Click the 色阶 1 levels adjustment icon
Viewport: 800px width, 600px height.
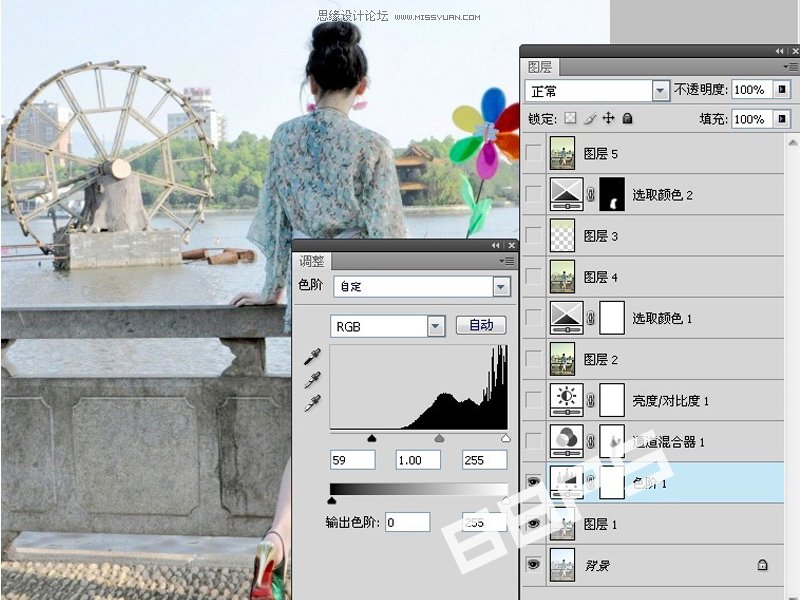tap(566, 483)
